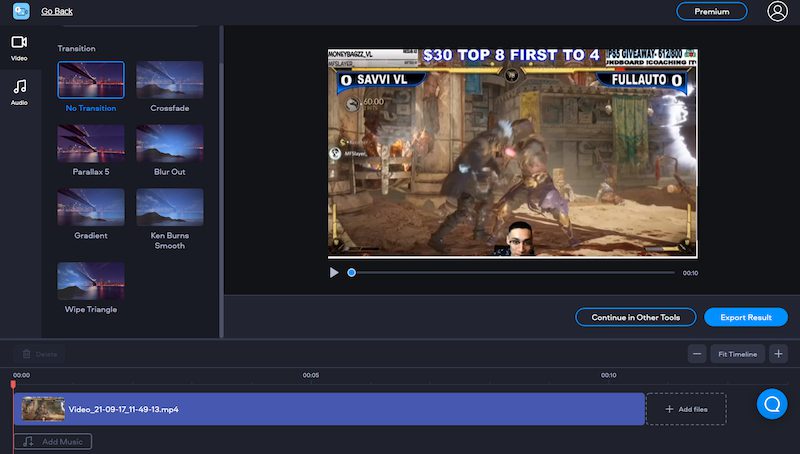Click the clip's thumbnail in timeline
This screenshot has height=454, width=800.
click(43, 409)
